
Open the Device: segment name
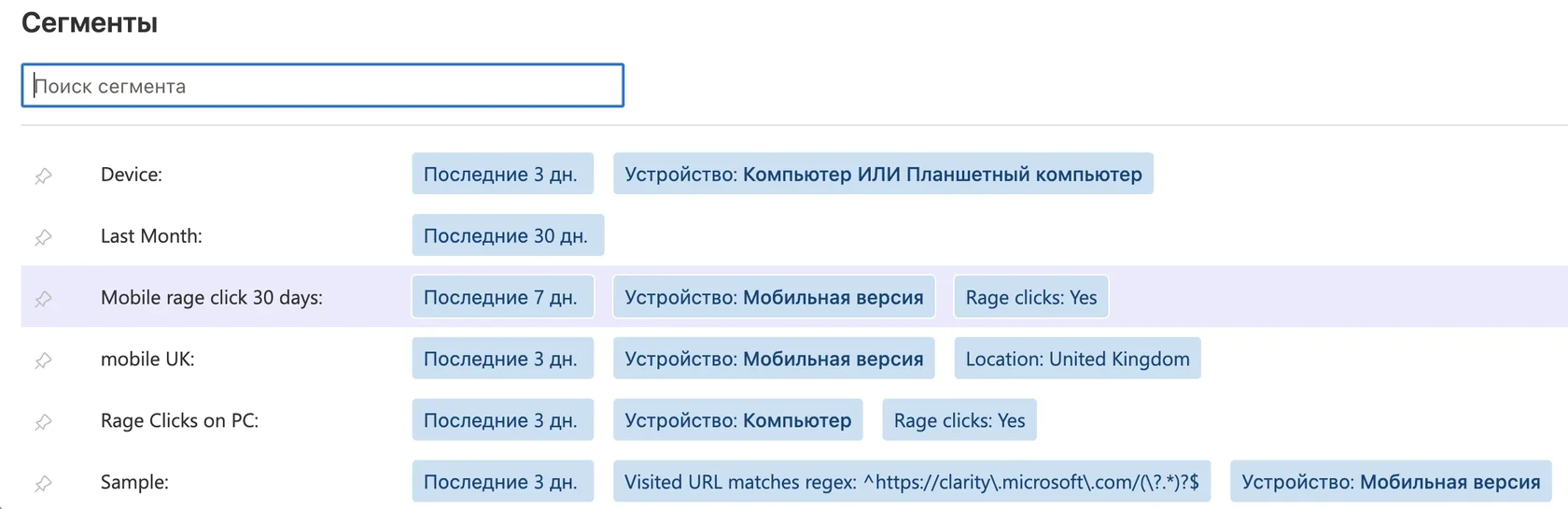132,174
